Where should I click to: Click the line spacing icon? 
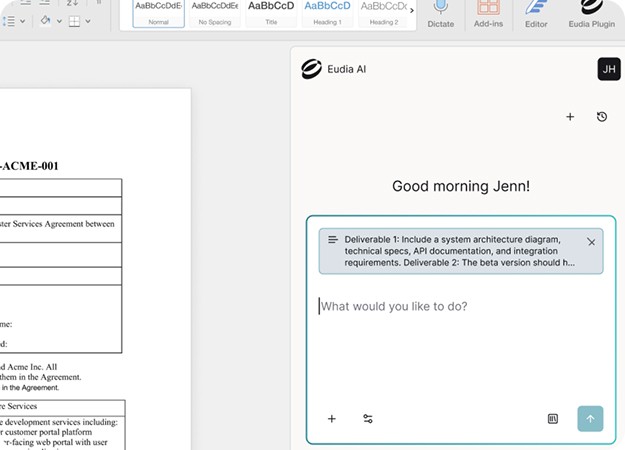click(9, 21)
